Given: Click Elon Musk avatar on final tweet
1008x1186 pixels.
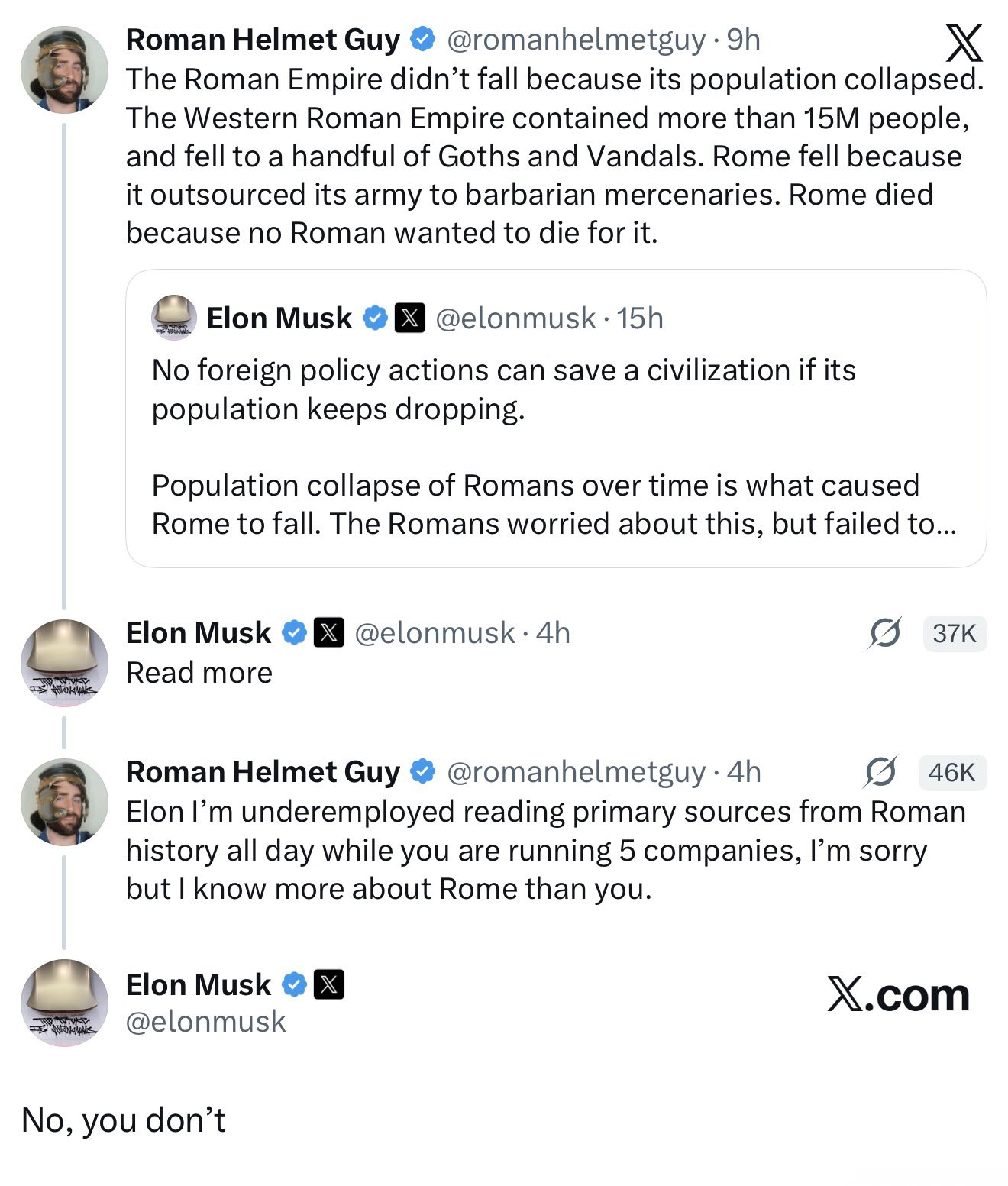Looking at the screenshot, I should [x=64, y=1003].
